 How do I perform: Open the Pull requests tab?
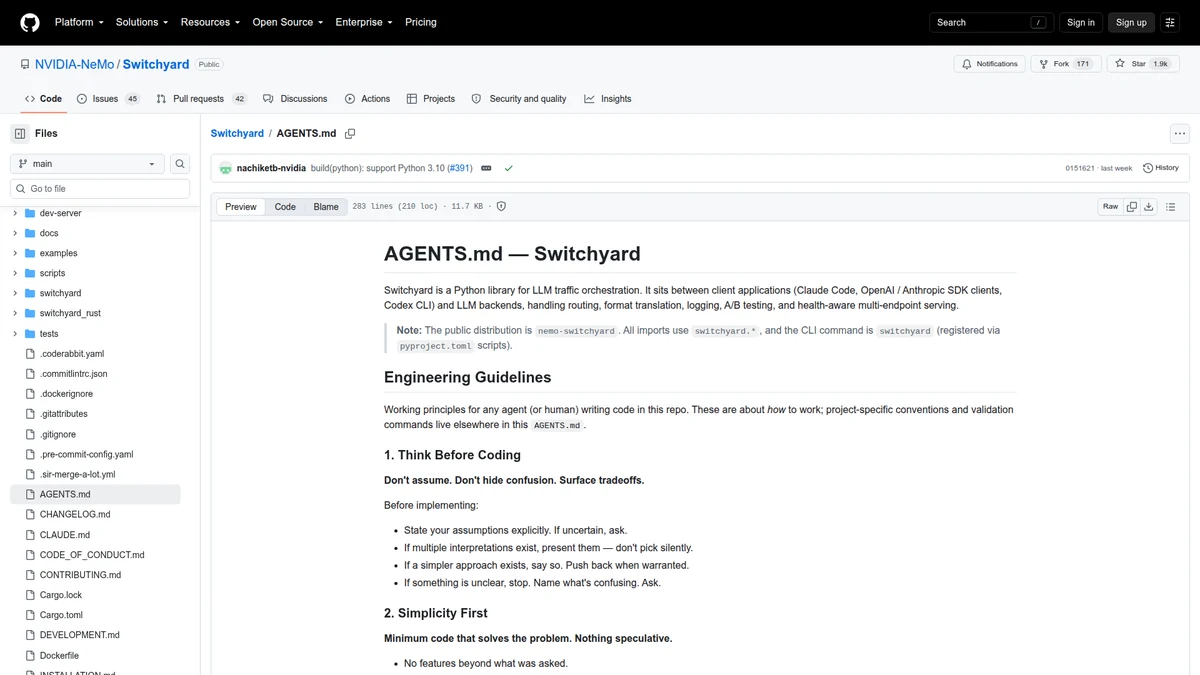coord(202,99)
